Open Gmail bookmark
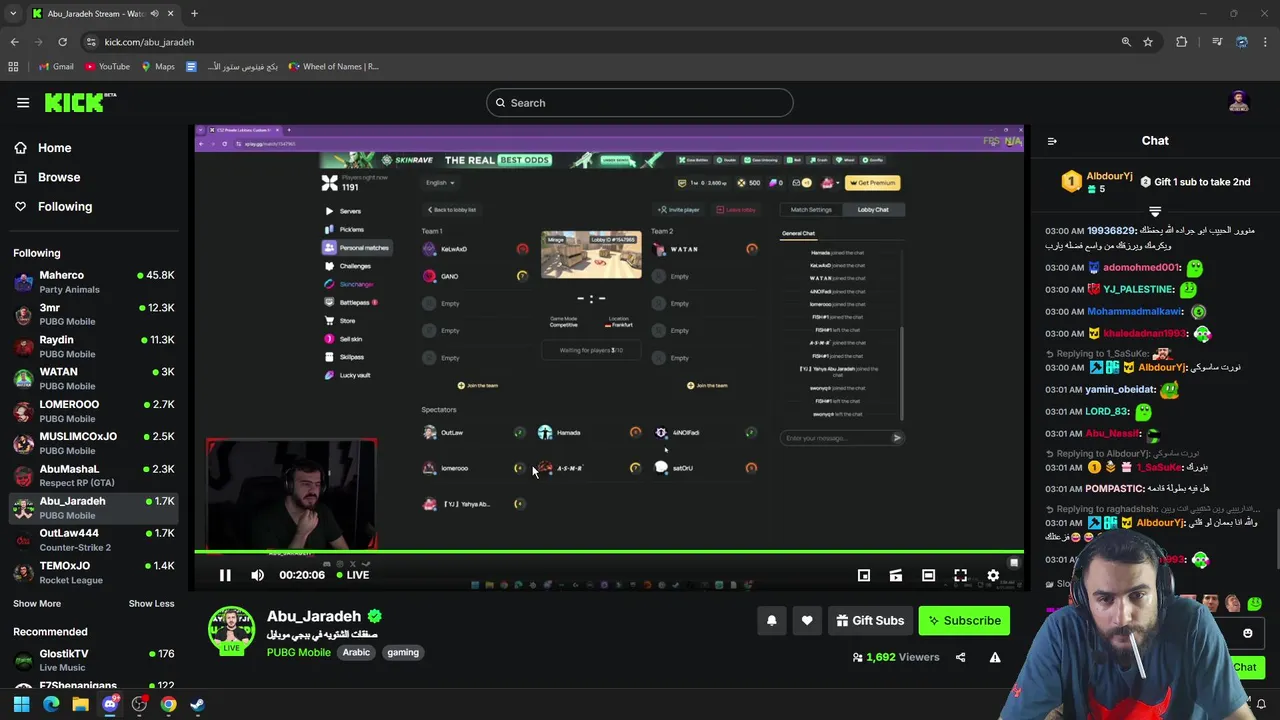Viewport: 1280px width, 720px height. pos(56,67)
